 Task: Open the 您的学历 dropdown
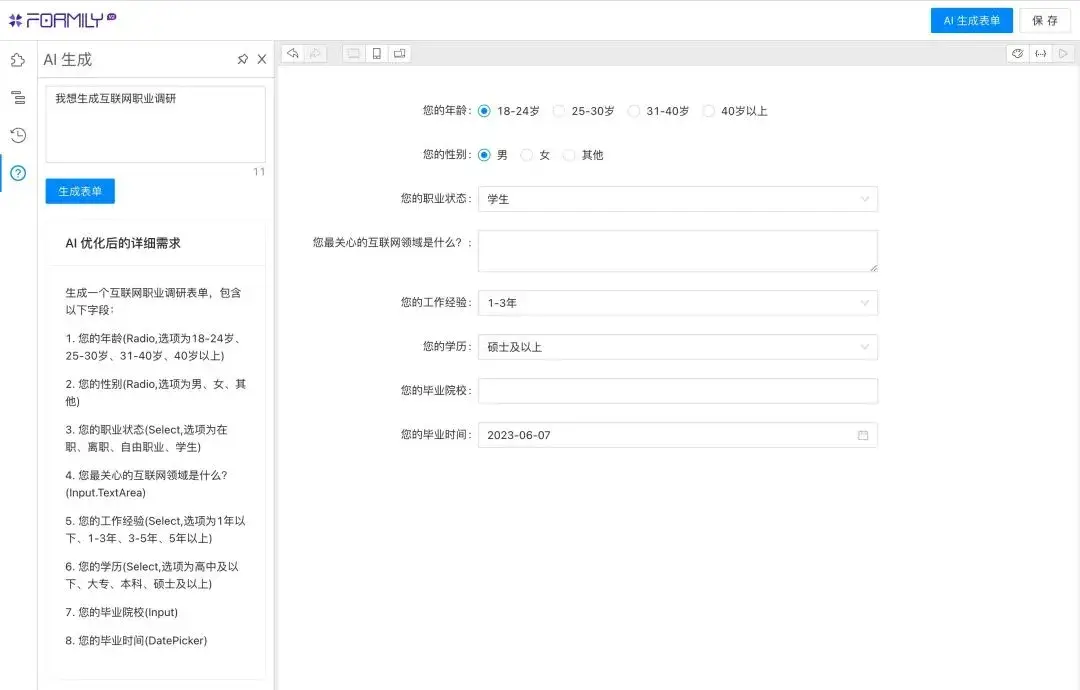(x=678, y=347)
